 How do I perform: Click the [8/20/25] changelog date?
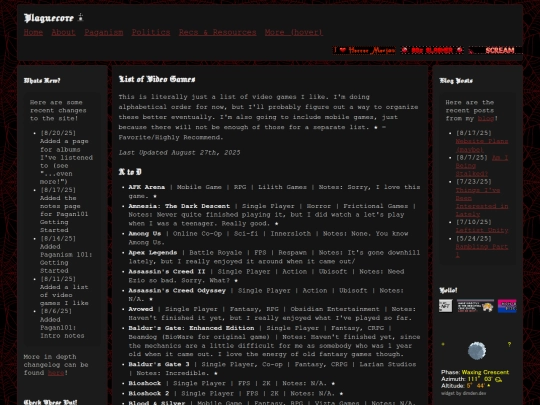point(58,133)
